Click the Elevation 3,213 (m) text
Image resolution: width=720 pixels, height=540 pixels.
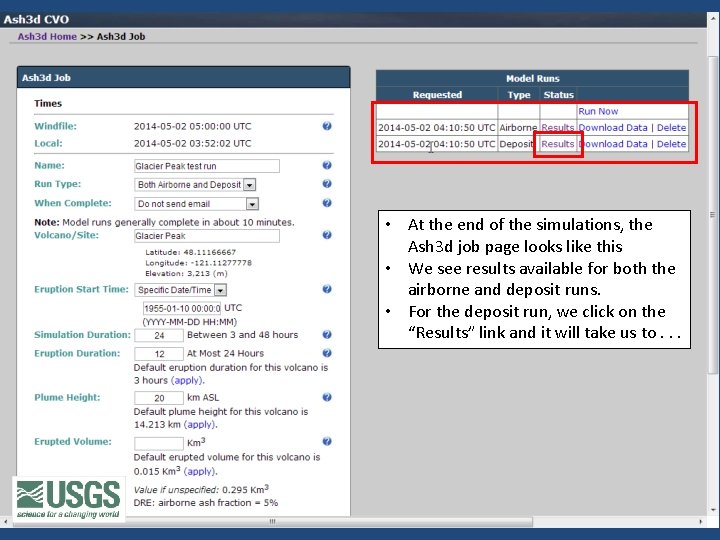186,274
